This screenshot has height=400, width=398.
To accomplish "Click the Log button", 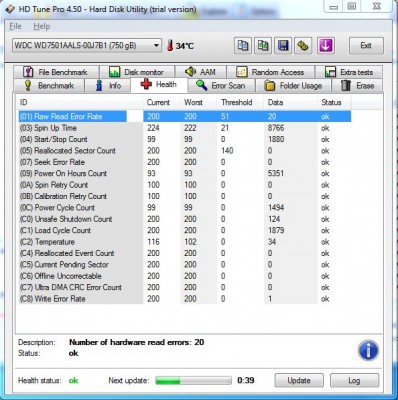I will (354, 380).
